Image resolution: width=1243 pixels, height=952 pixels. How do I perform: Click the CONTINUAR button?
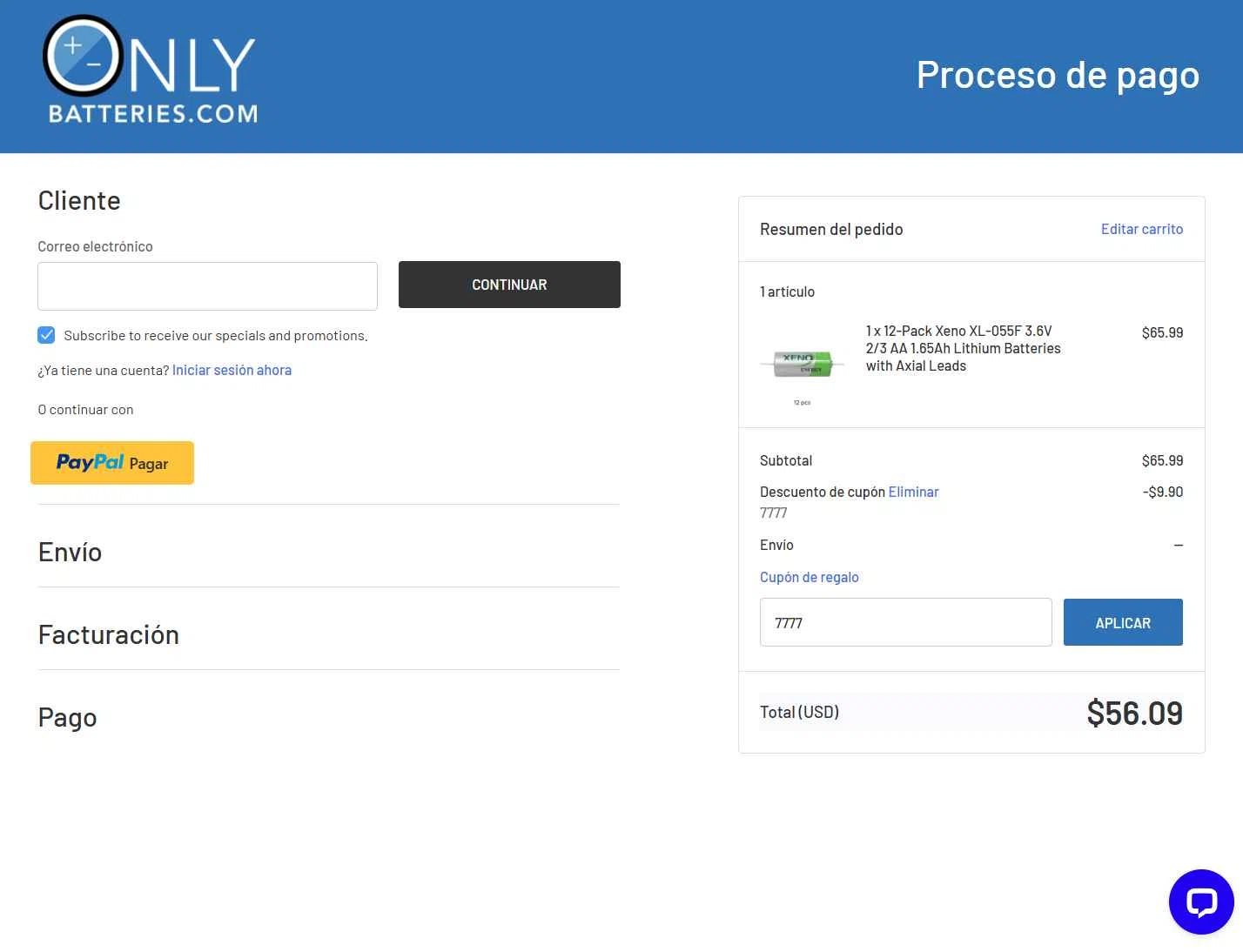tap(509, 285)
